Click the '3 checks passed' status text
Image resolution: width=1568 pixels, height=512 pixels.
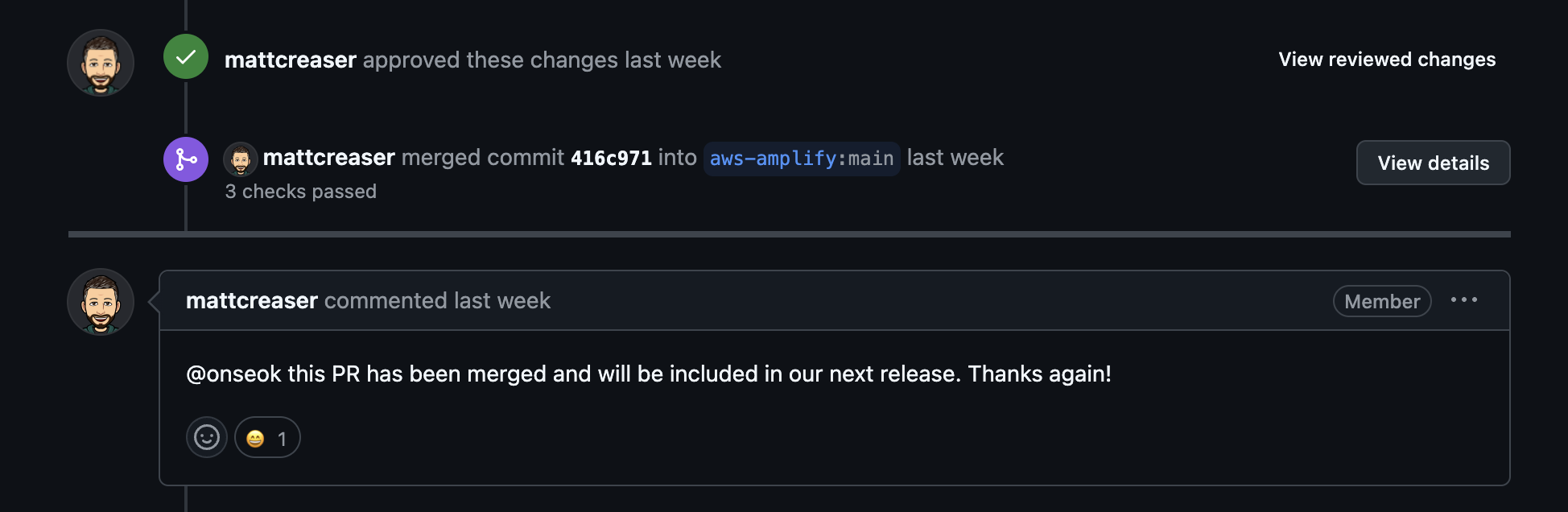(300, 192)
